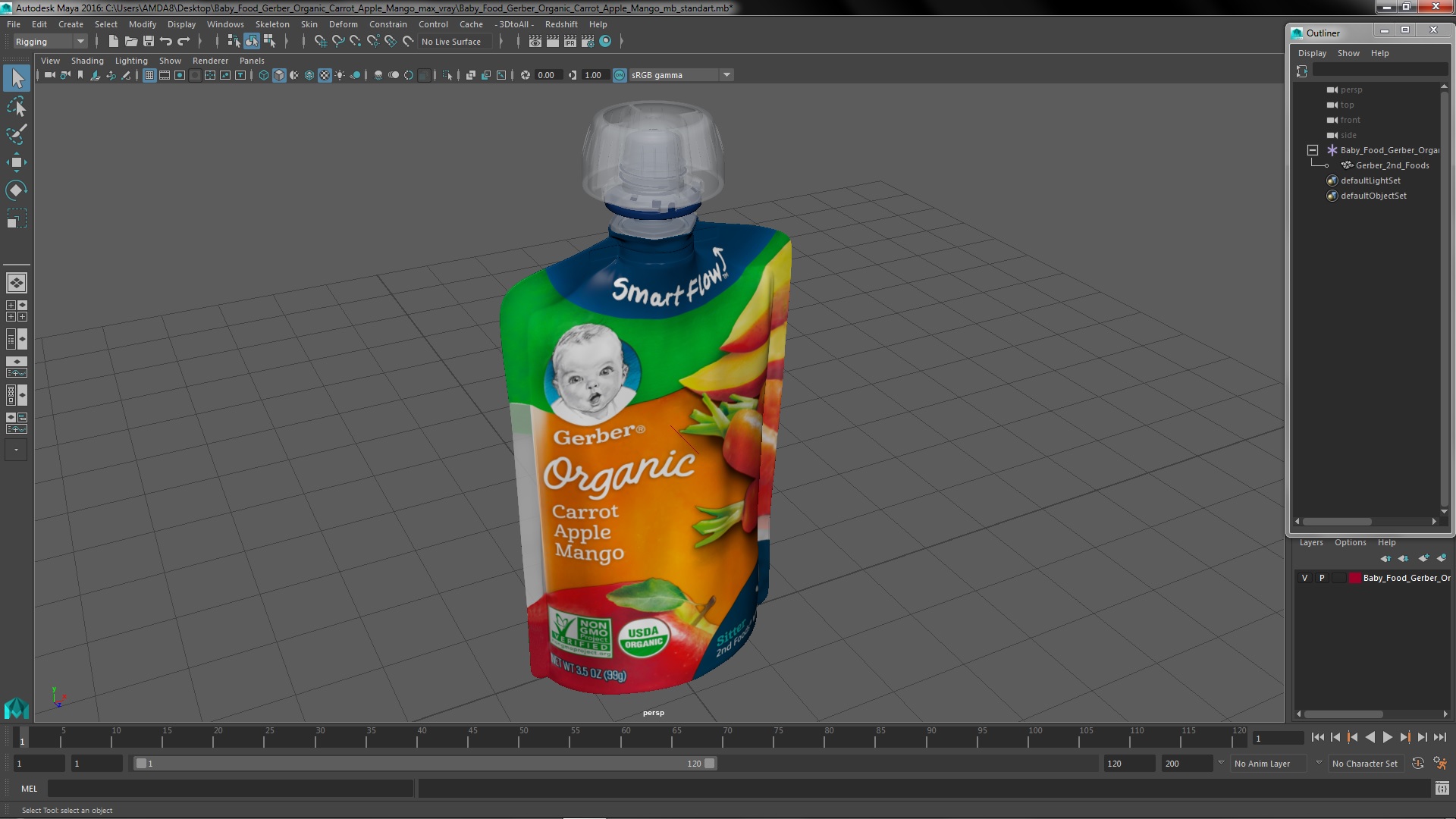Open the viewport Shading menu
The height and width of the screenshot is (819, 1456).
click(x=87, y=61)
